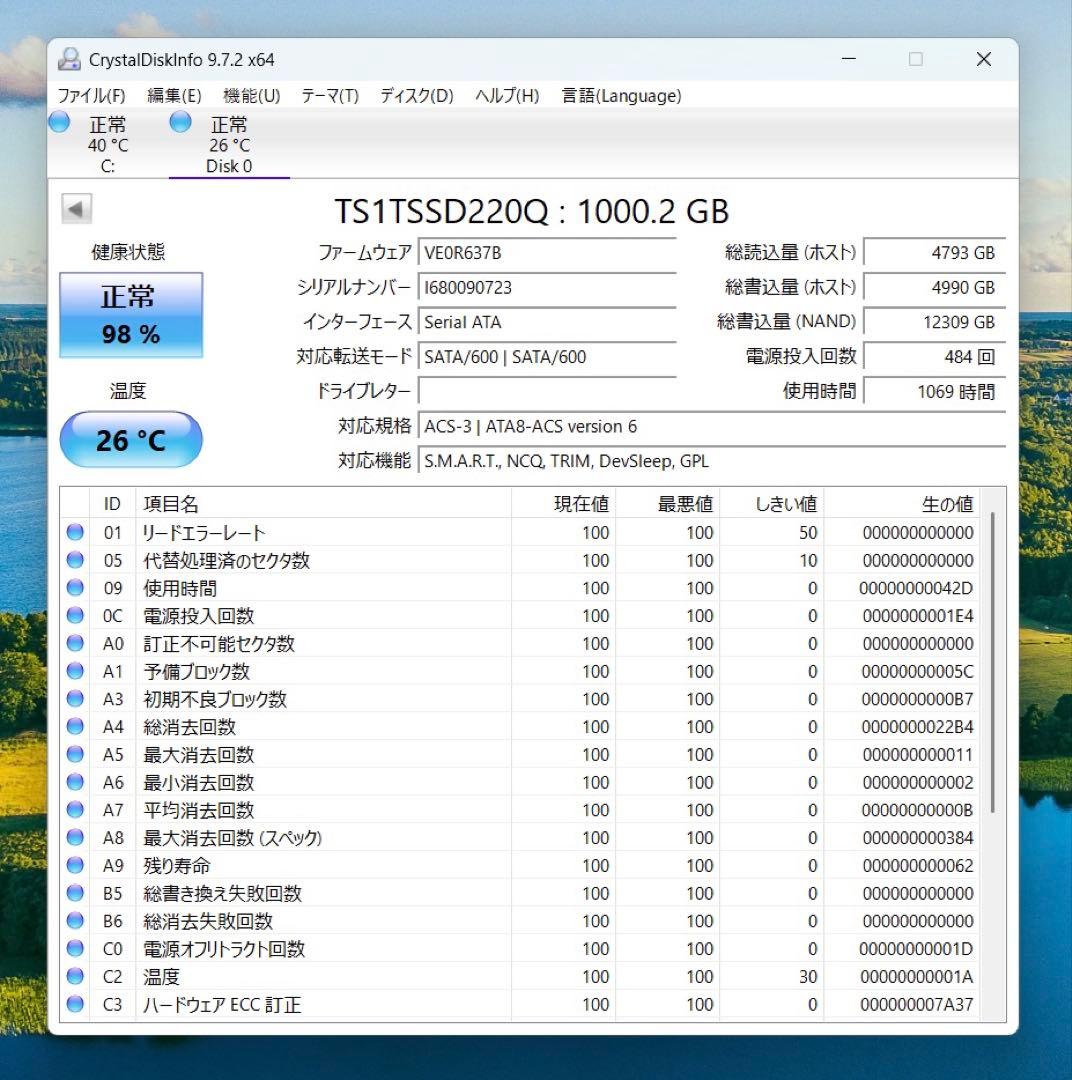
Task: Click the 現在値 column header
Action: 564,503
